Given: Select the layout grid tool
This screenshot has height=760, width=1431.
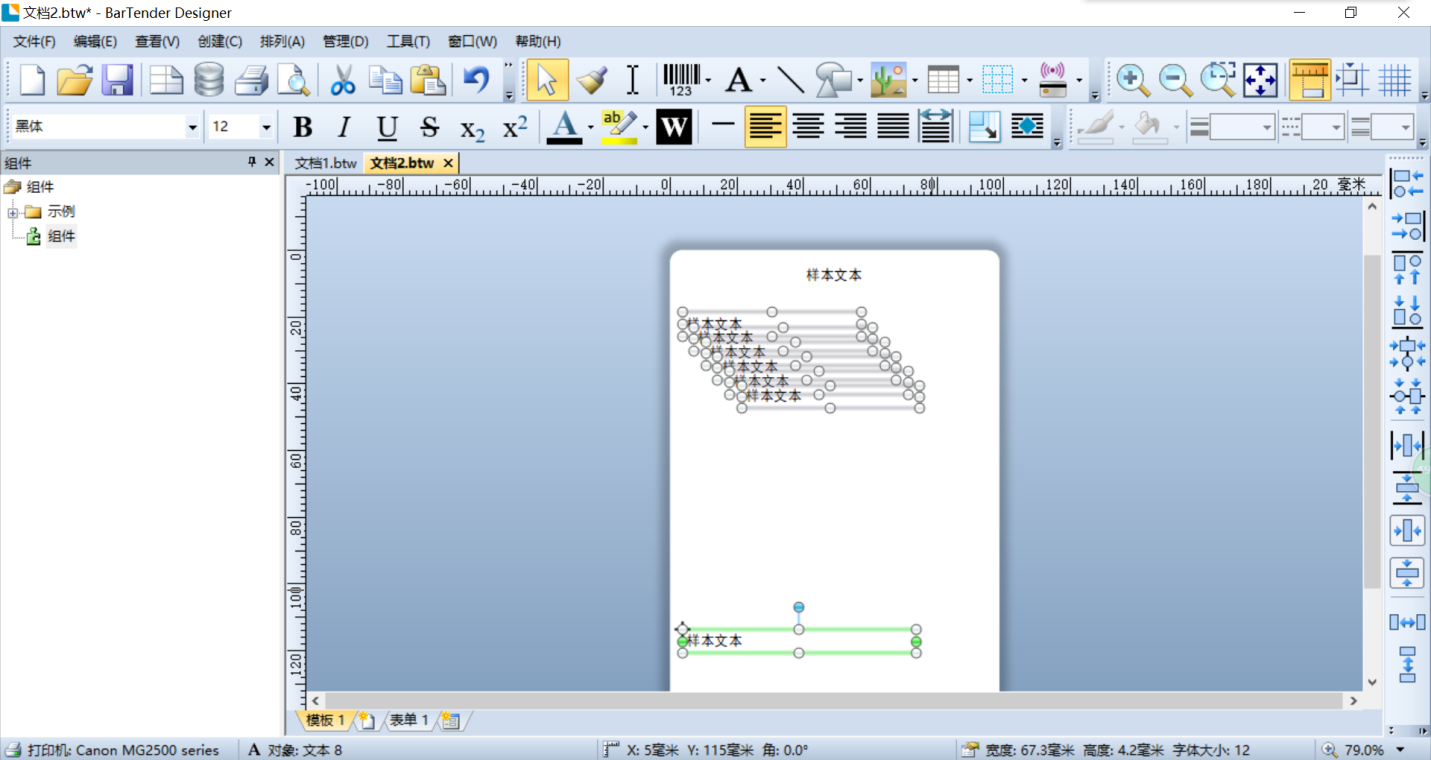Looking at the screenshot, I should click(x=998, y=80).
